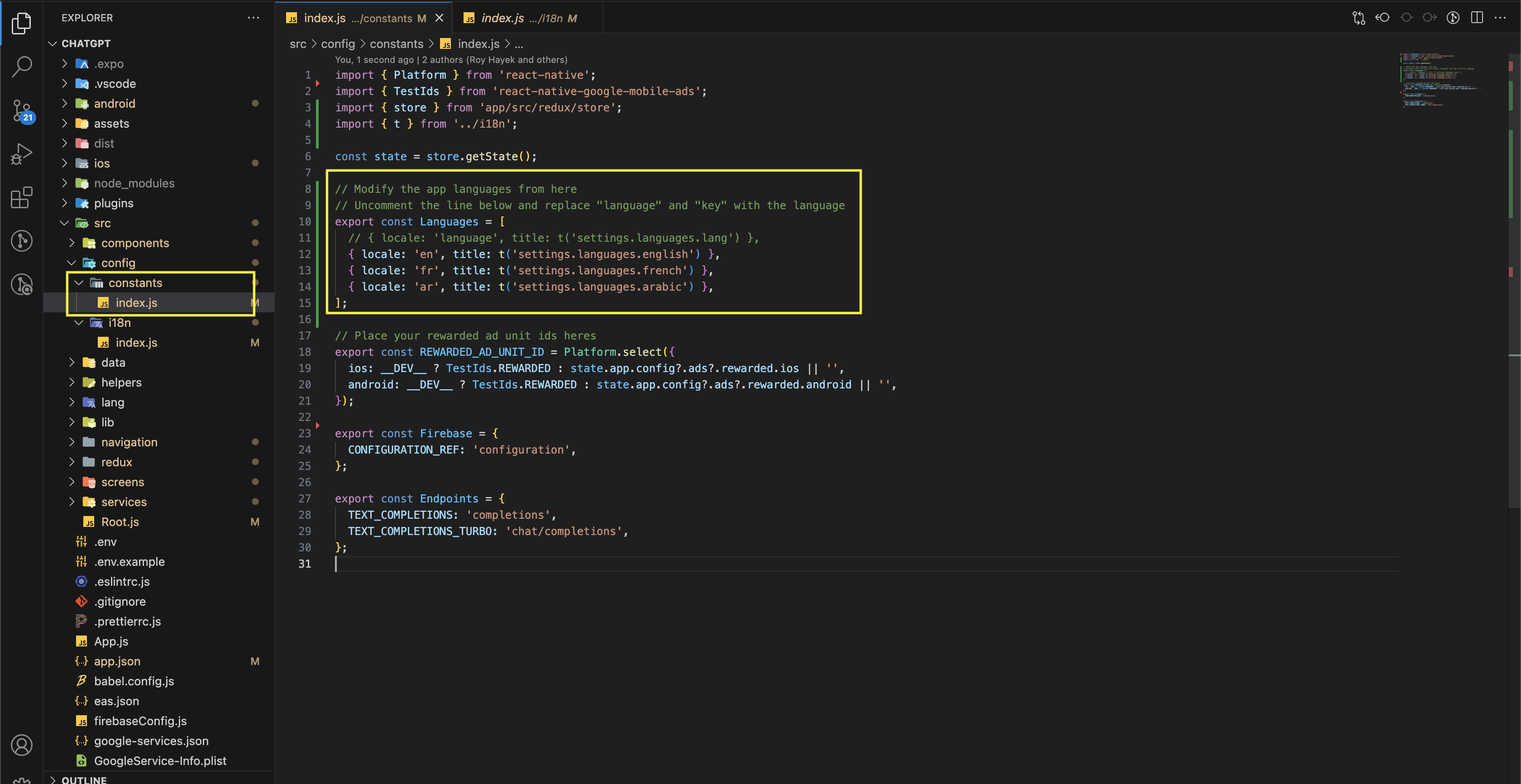Open the .eslintrc.js file
Screen dimensions: 1521x784
159,582
